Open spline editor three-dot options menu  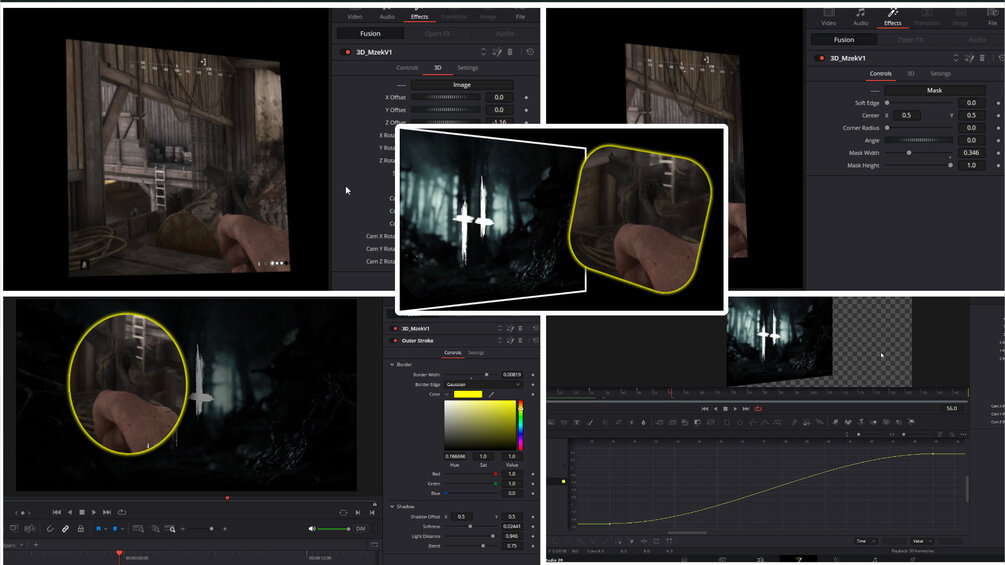[x=963, y=434]
